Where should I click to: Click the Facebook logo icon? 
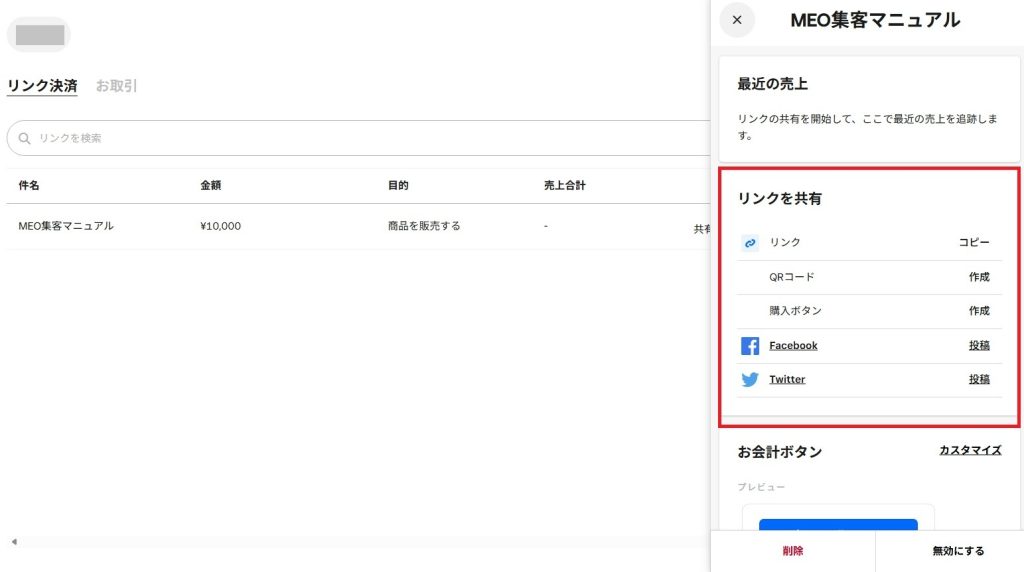click(x=750, y=345)
